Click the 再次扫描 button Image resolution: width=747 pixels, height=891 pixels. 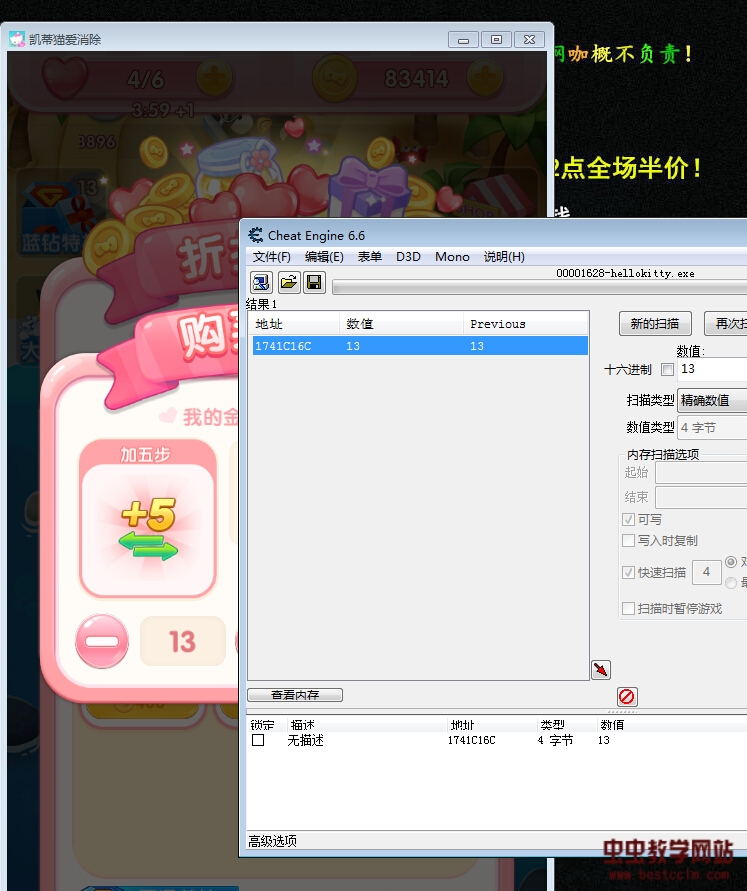(x=726, y=323)
